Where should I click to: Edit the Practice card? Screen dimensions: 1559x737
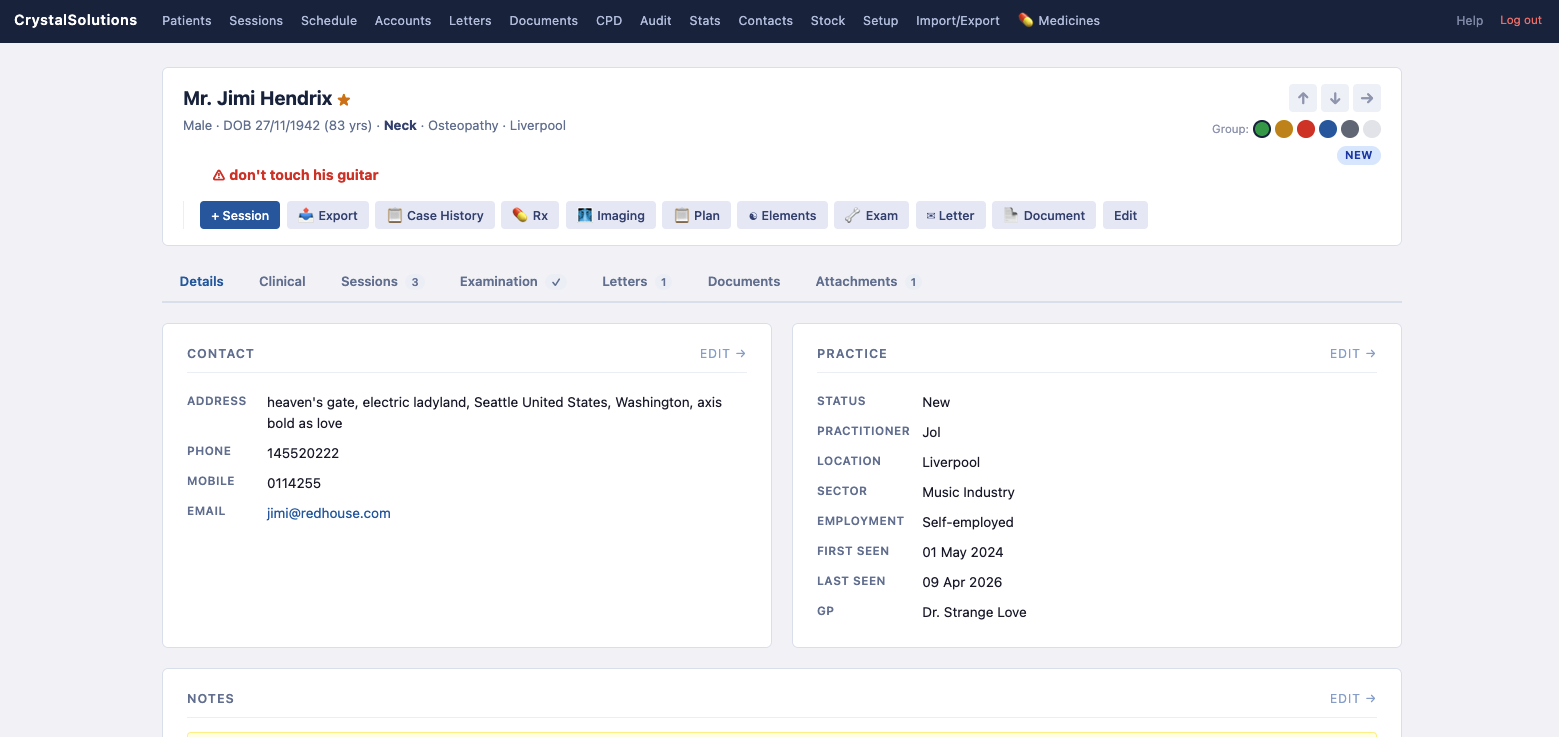1353,353
